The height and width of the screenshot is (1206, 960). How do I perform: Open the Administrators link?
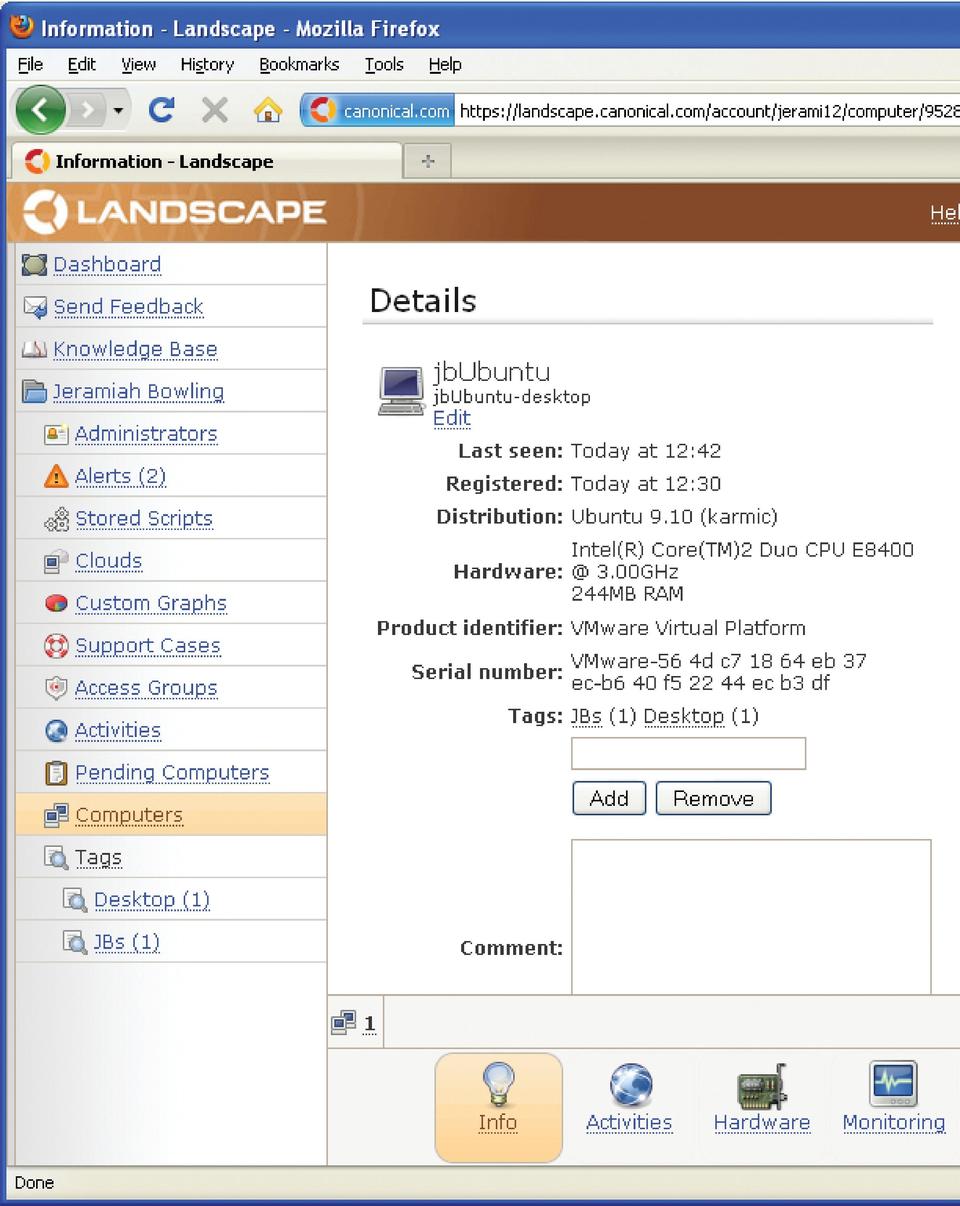[x=146, y=434]
